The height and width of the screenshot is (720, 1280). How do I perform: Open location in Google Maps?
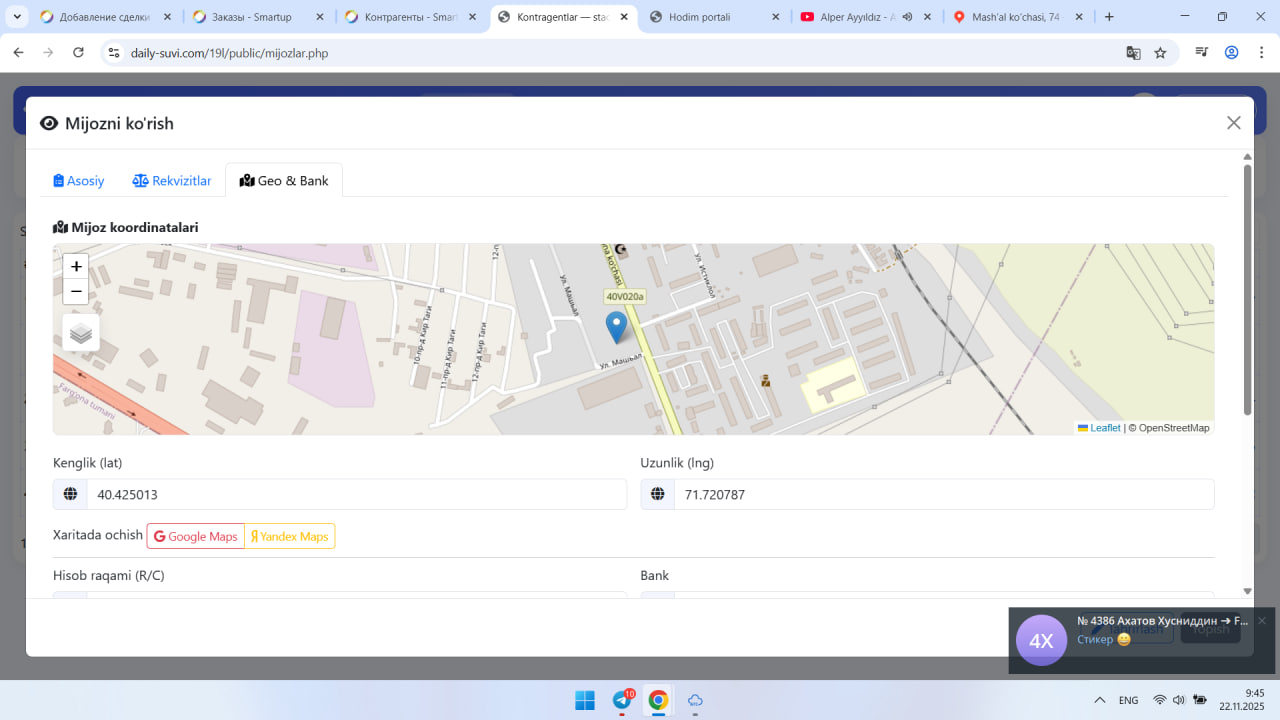[196, 536]
